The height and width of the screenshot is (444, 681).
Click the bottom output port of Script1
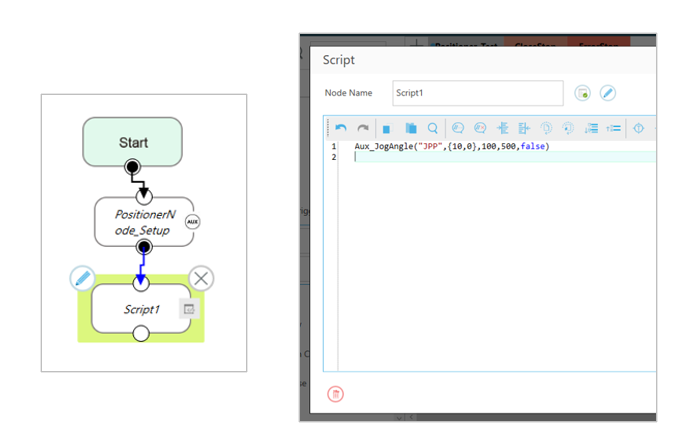[141, 333]
